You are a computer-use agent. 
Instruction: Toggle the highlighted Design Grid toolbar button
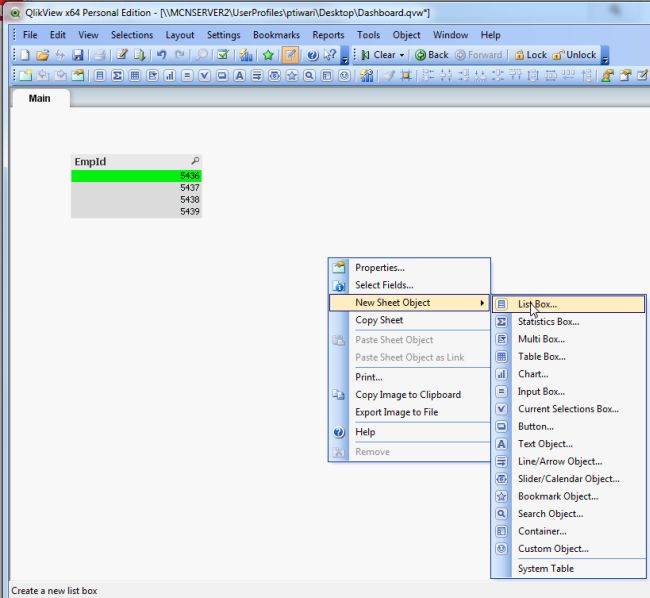pos(290,55)
